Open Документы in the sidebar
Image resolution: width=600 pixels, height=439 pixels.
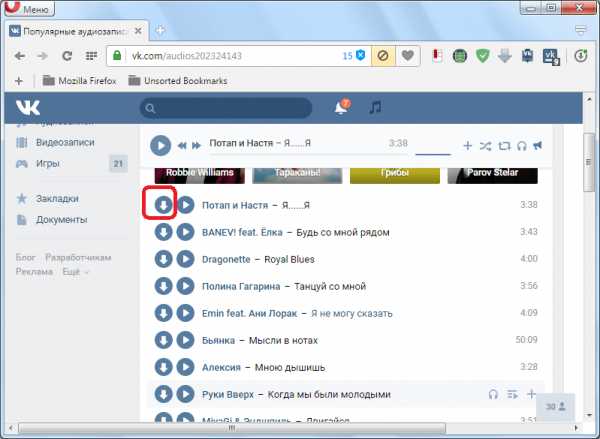pos(61,220)
